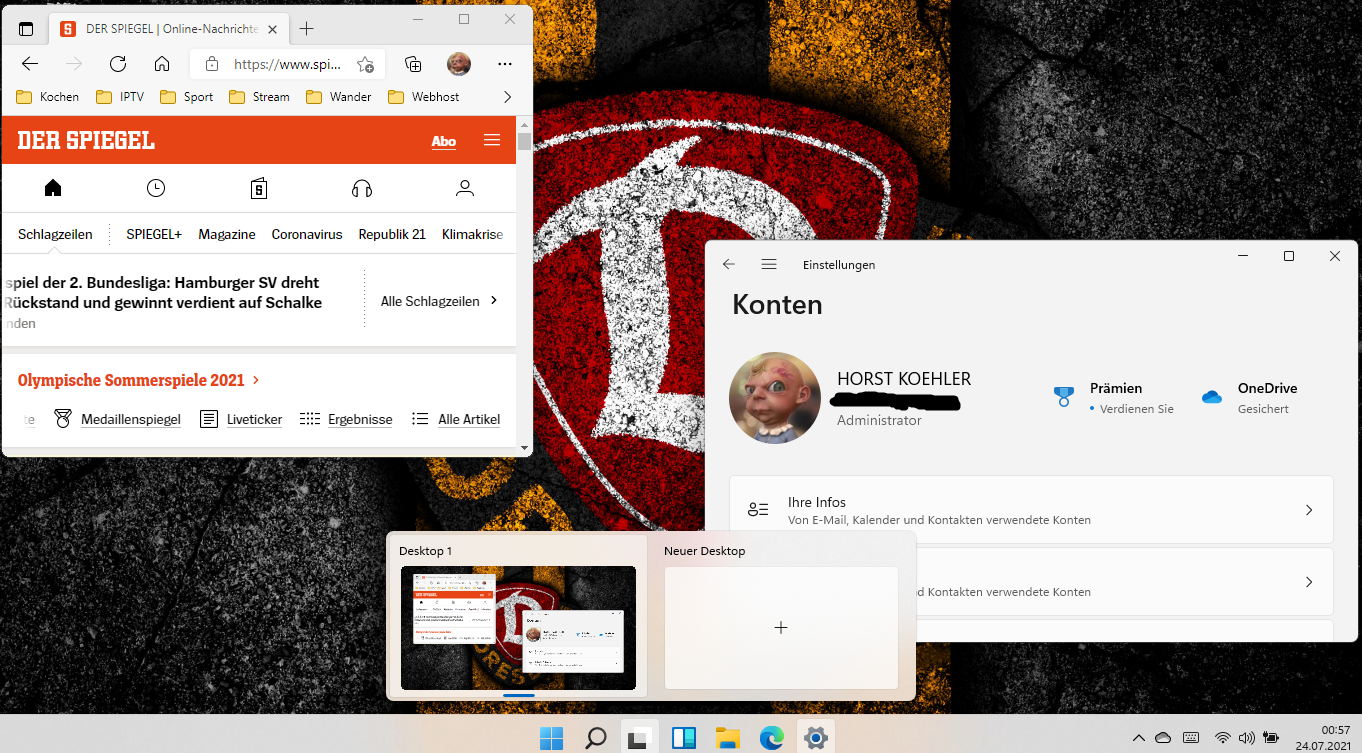Click DER SPIEGEL logo

(86, 140)
